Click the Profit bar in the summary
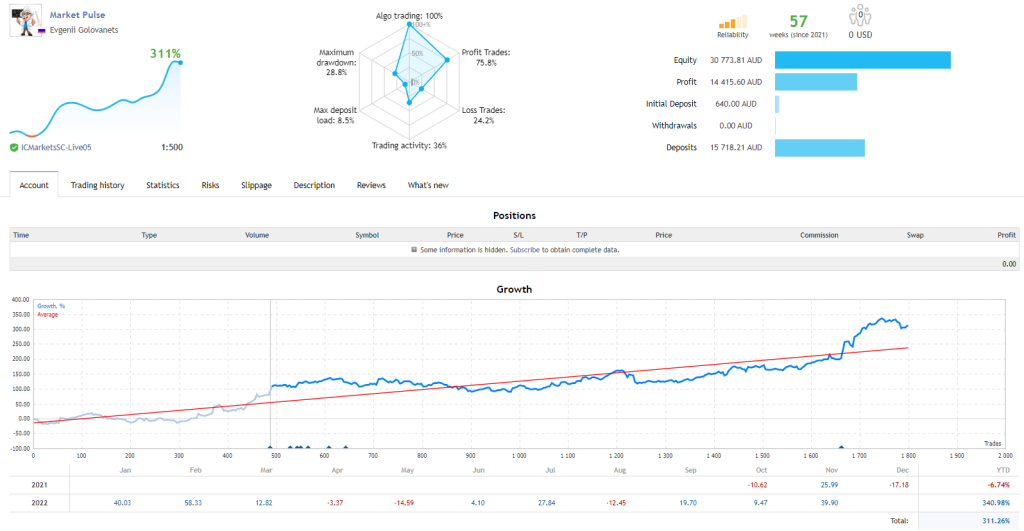Screen dimensions: 1024x531 pyautogui.click(x=816, y=82)
